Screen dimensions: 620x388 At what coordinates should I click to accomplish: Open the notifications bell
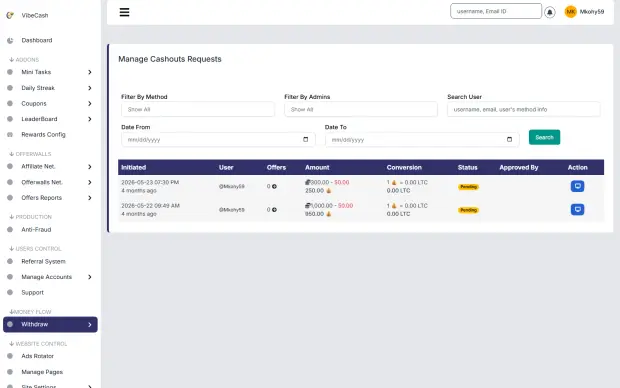pyautogui.click(x=550, y=12)
